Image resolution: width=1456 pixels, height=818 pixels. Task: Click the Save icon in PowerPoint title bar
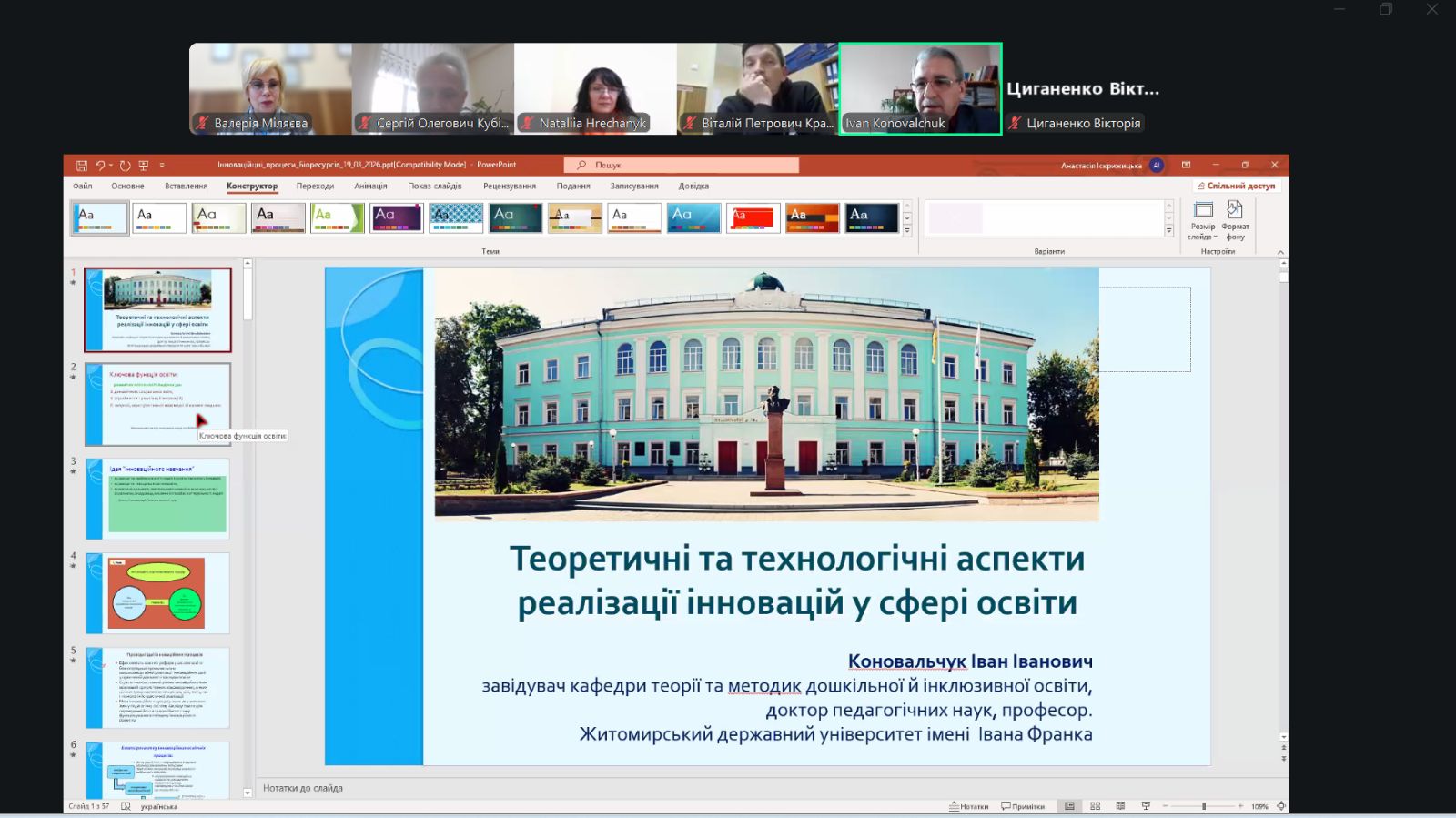point(82,166)
